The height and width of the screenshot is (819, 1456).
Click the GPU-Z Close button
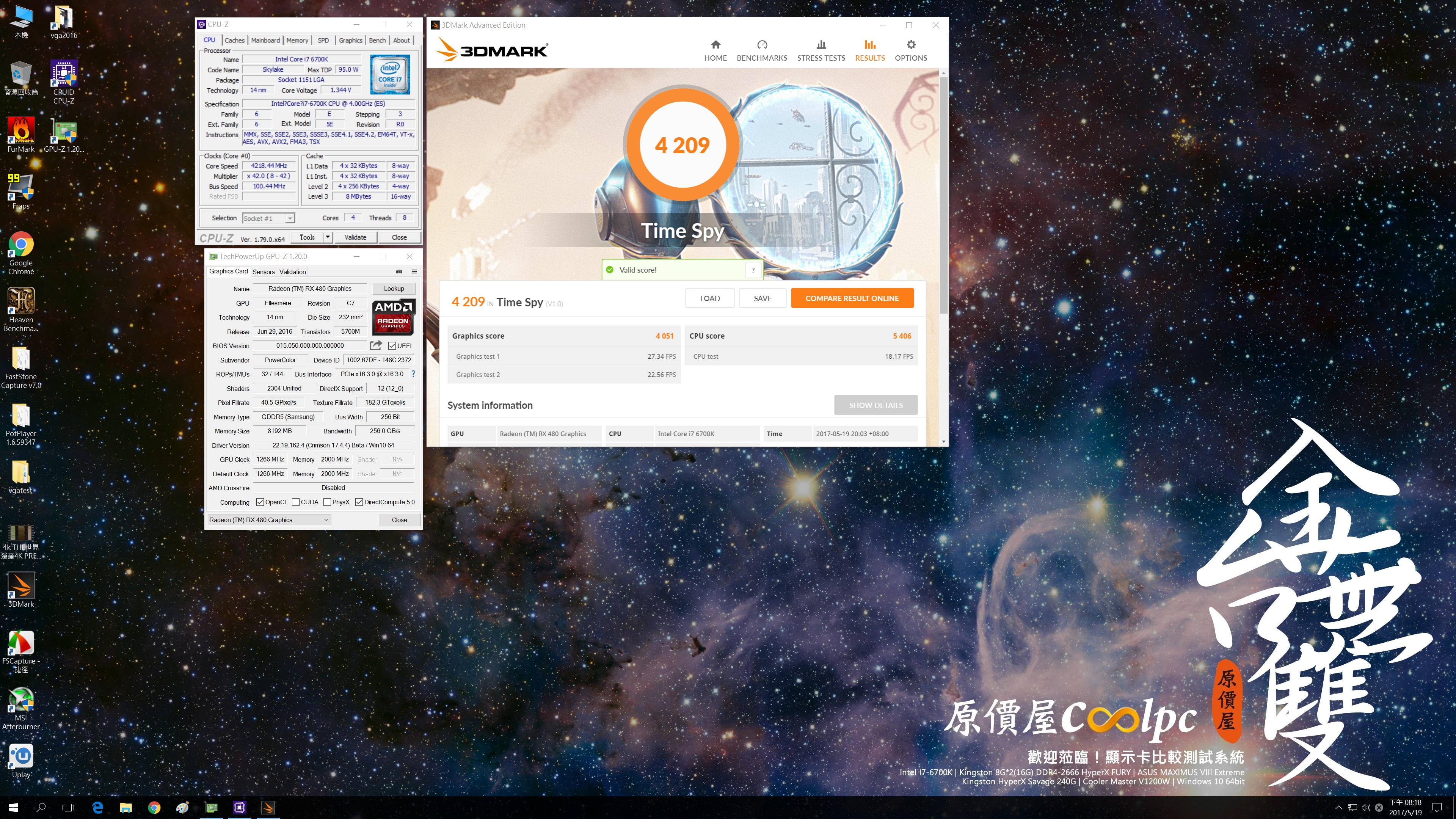399,520
